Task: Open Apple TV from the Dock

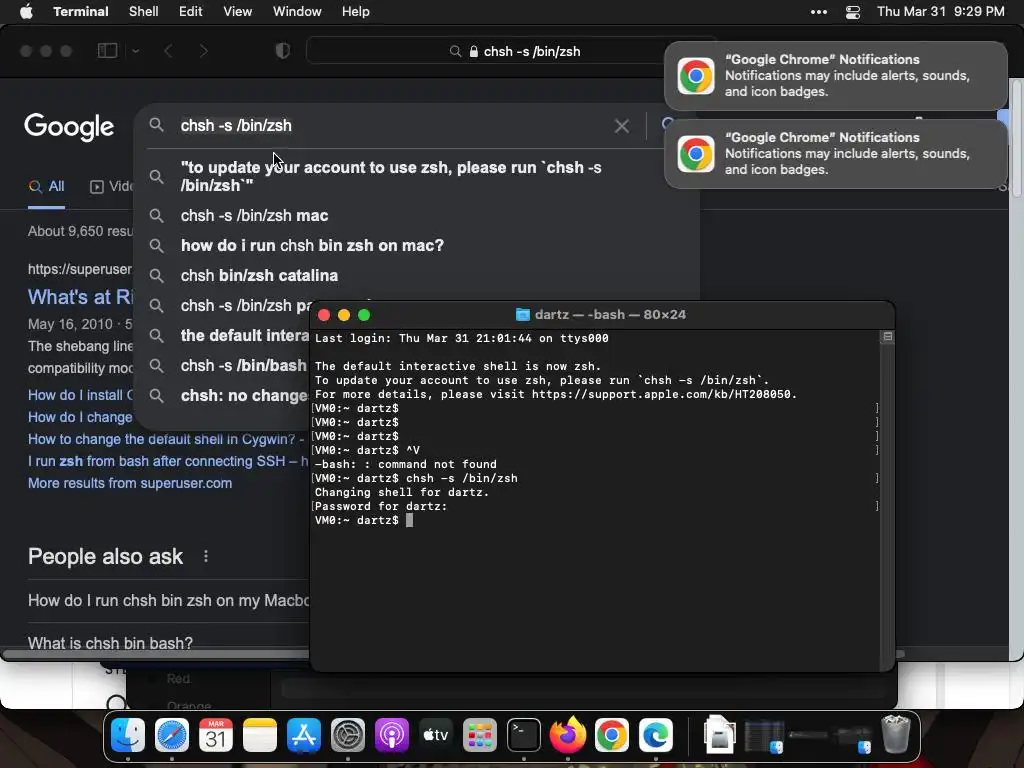Action: [x=436, y=735]
